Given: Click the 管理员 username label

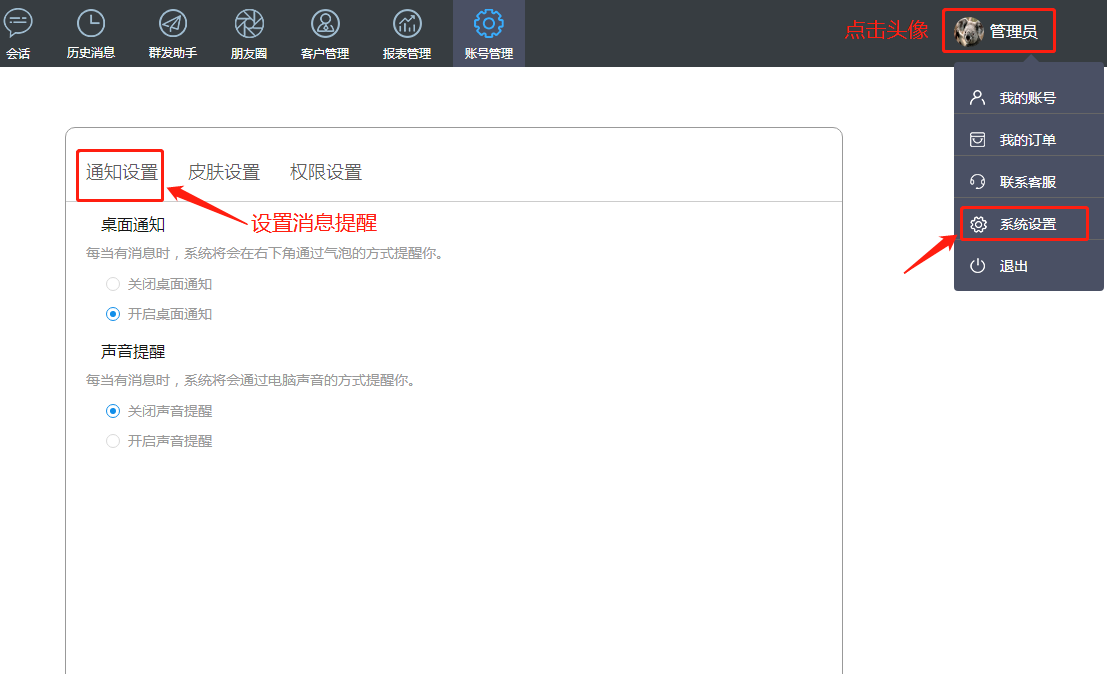Looking at the screenshot, I should click(1014, 32).
